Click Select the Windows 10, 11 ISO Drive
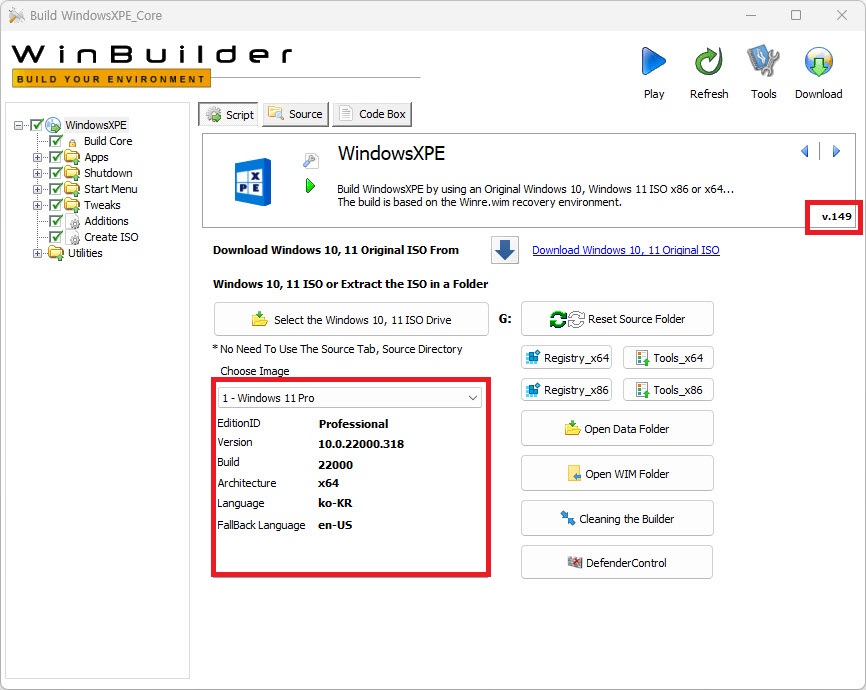Image resolution: width=866 pixels, height=690 pixels. point(351,319)
